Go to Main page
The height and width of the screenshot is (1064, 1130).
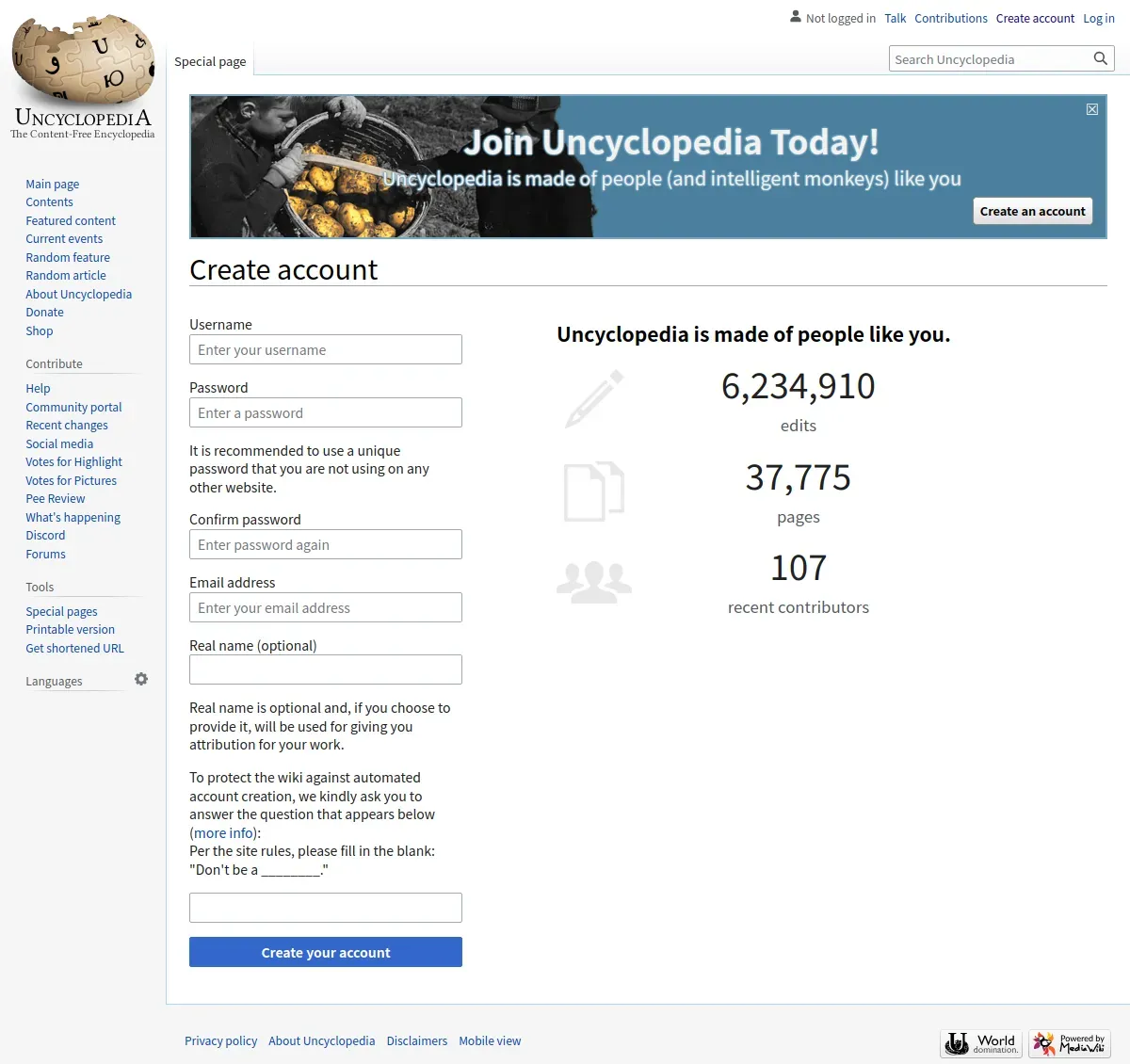click(x=53, y=184)
